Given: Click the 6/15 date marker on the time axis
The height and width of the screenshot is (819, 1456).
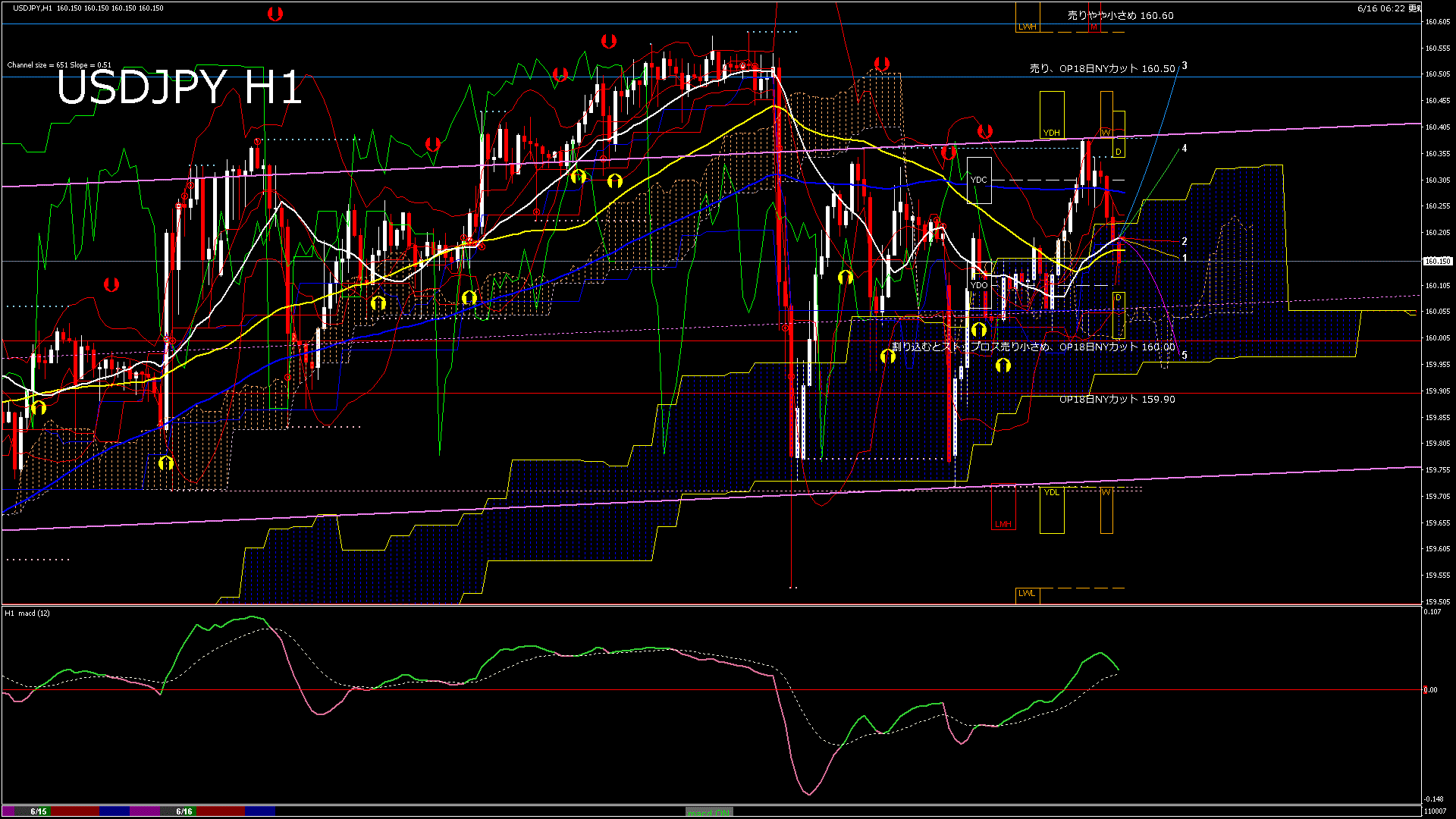Looking at the screenshot, I should pos(39,811).
